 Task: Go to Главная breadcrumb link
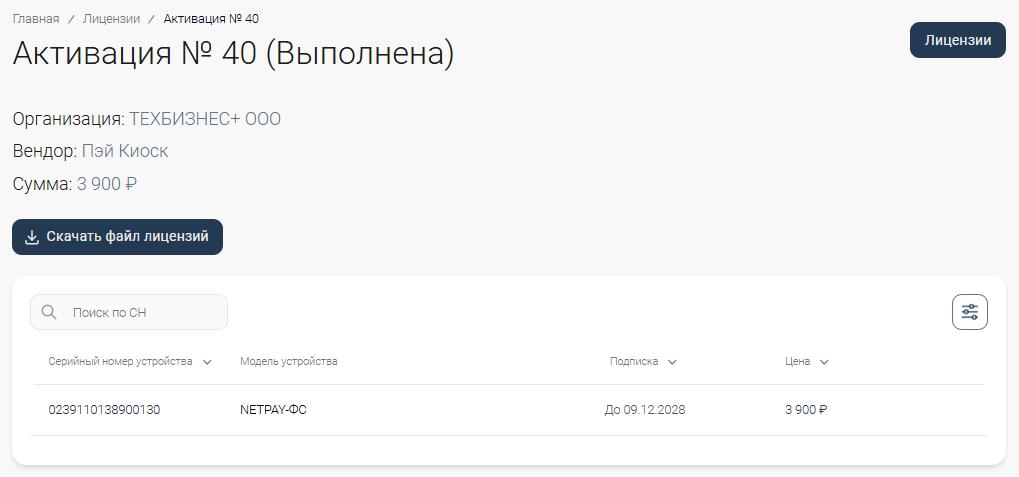(x=36, y=19)
